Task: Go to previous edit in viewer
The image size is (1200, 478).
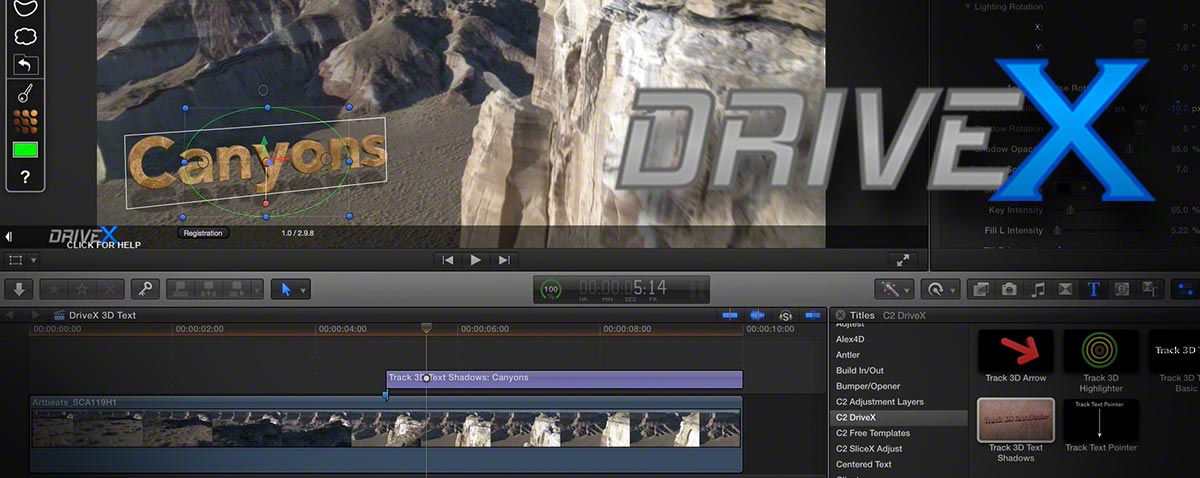Action: point(448,260)
